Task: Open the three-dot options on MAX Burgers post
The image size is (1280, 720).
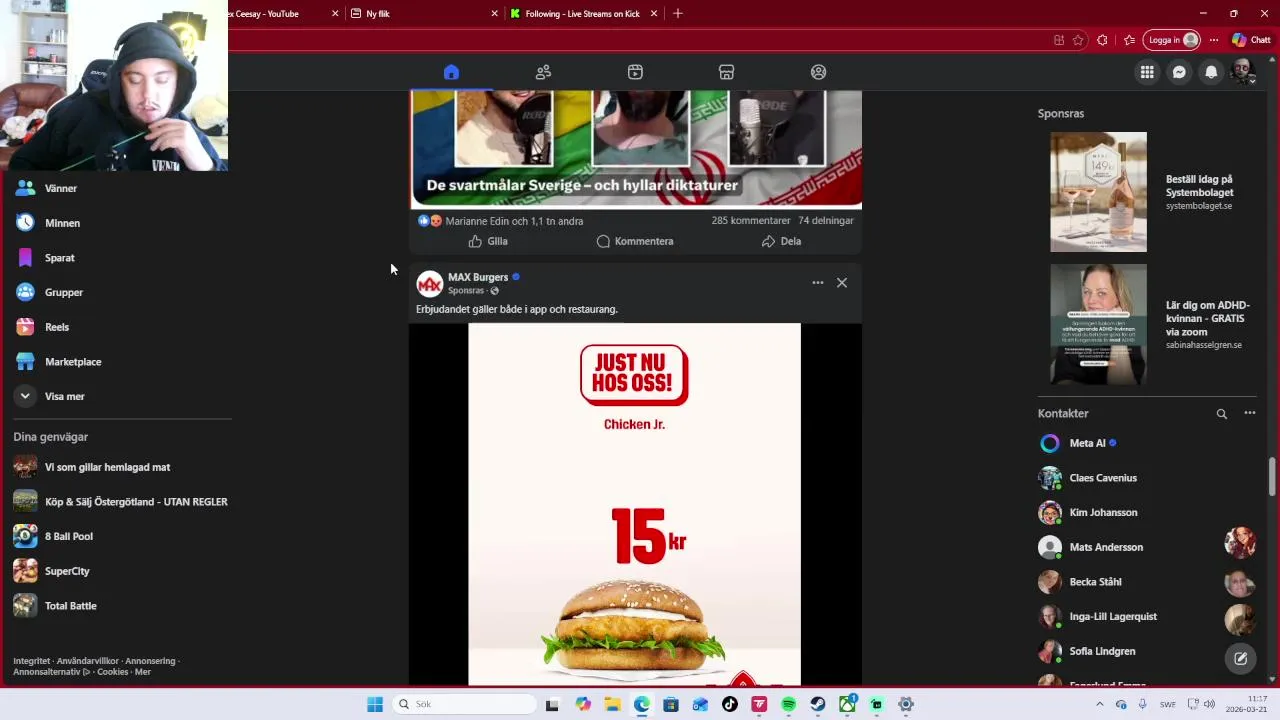Action: (818, 283)
